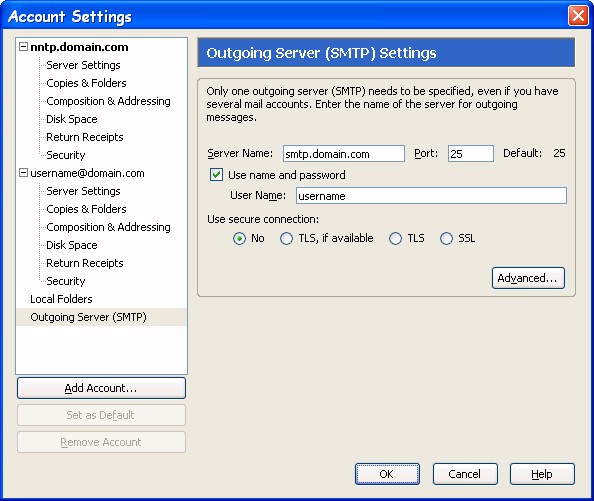Open Disk Space under username@domain.com
Image resolution: width=594 pixels, height=501 pixels.
point(72,245)
